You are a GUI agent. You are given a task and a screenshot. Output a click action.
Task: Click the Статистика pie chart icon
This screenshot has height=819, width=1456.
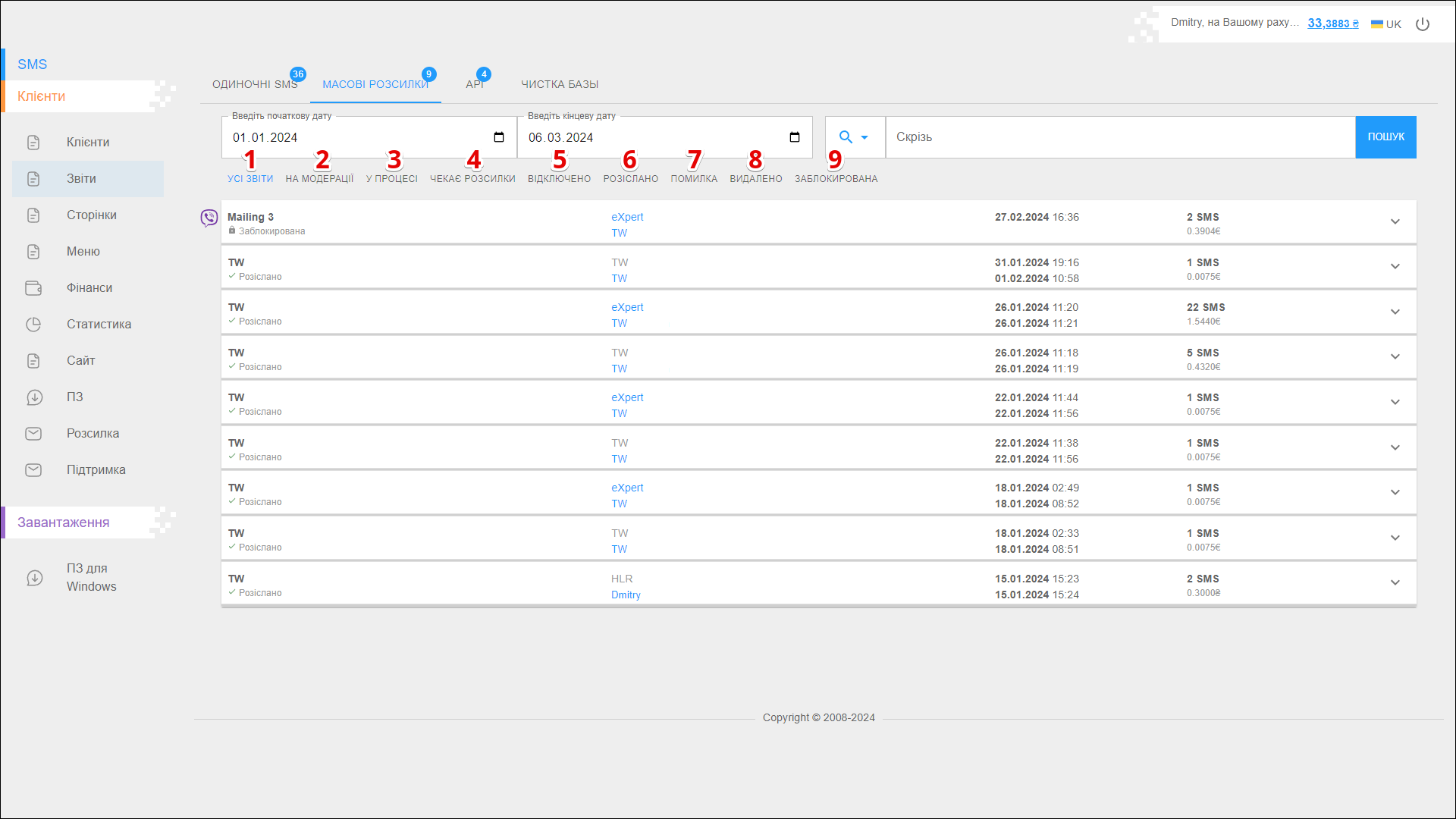click(x=33, y=325)
